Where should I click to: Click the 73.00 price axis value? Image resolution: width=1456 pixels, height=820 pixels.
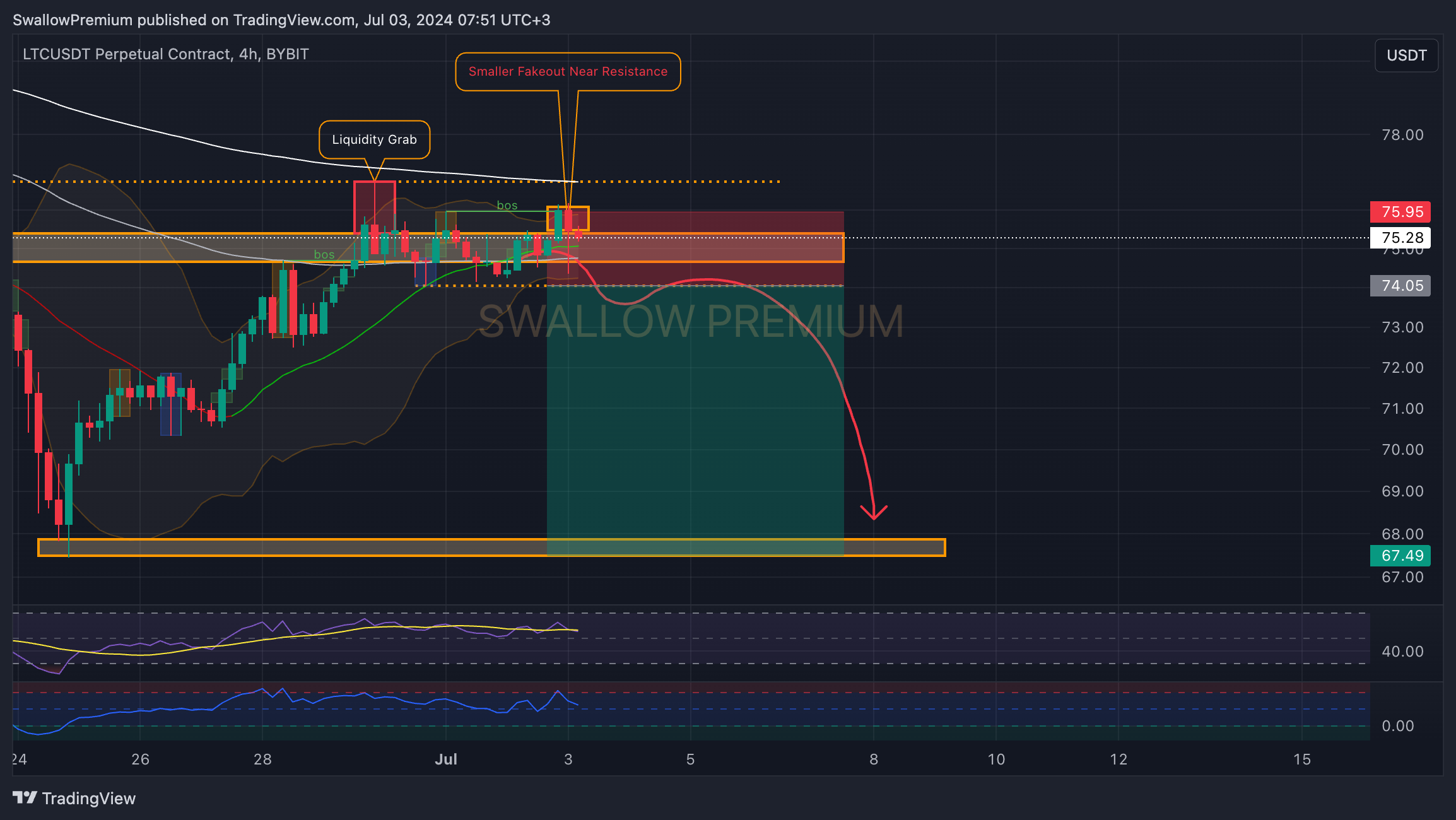point(1402,327)
